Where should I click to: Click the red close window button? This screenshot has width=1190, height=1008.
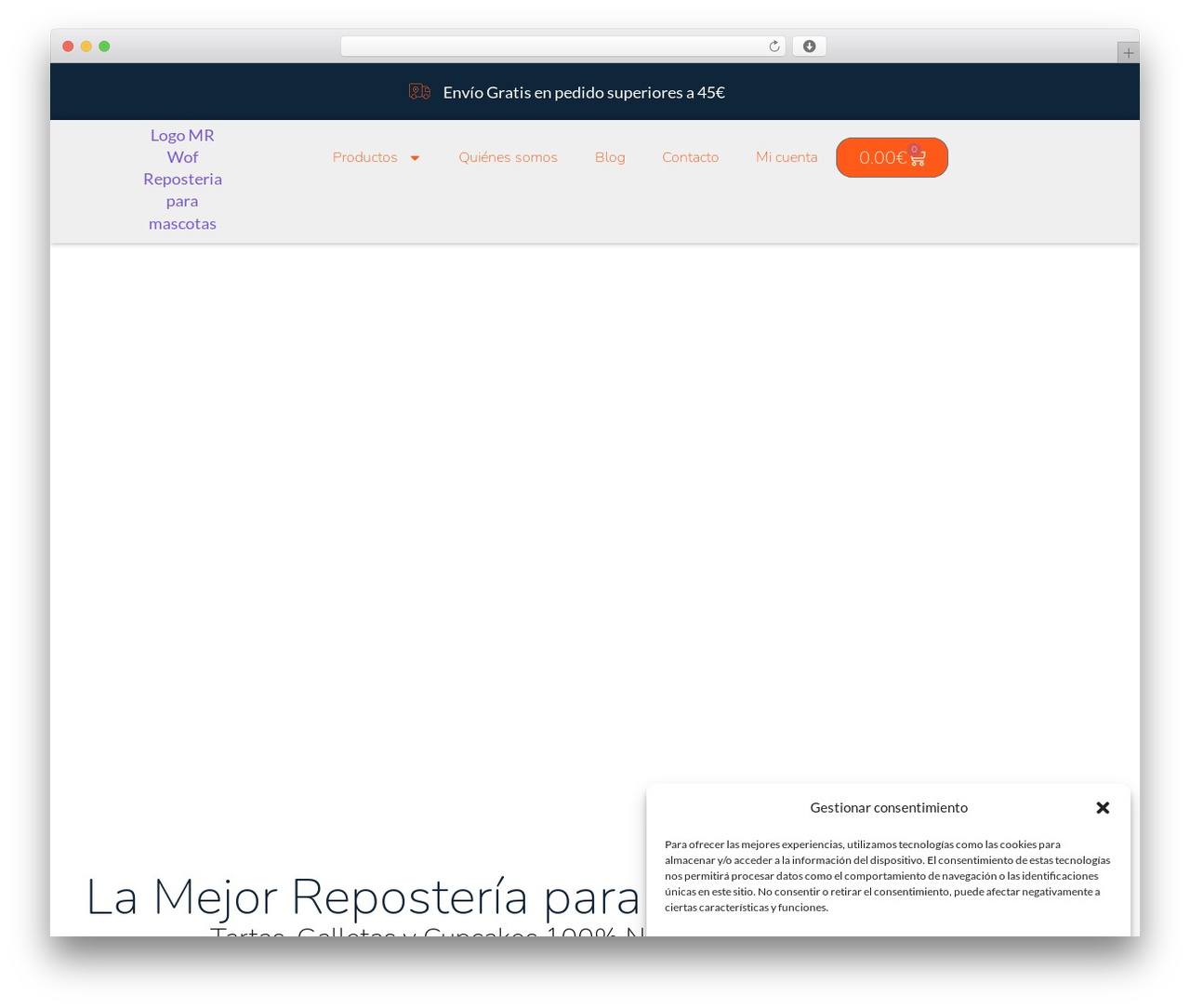(x=68, y=46)
